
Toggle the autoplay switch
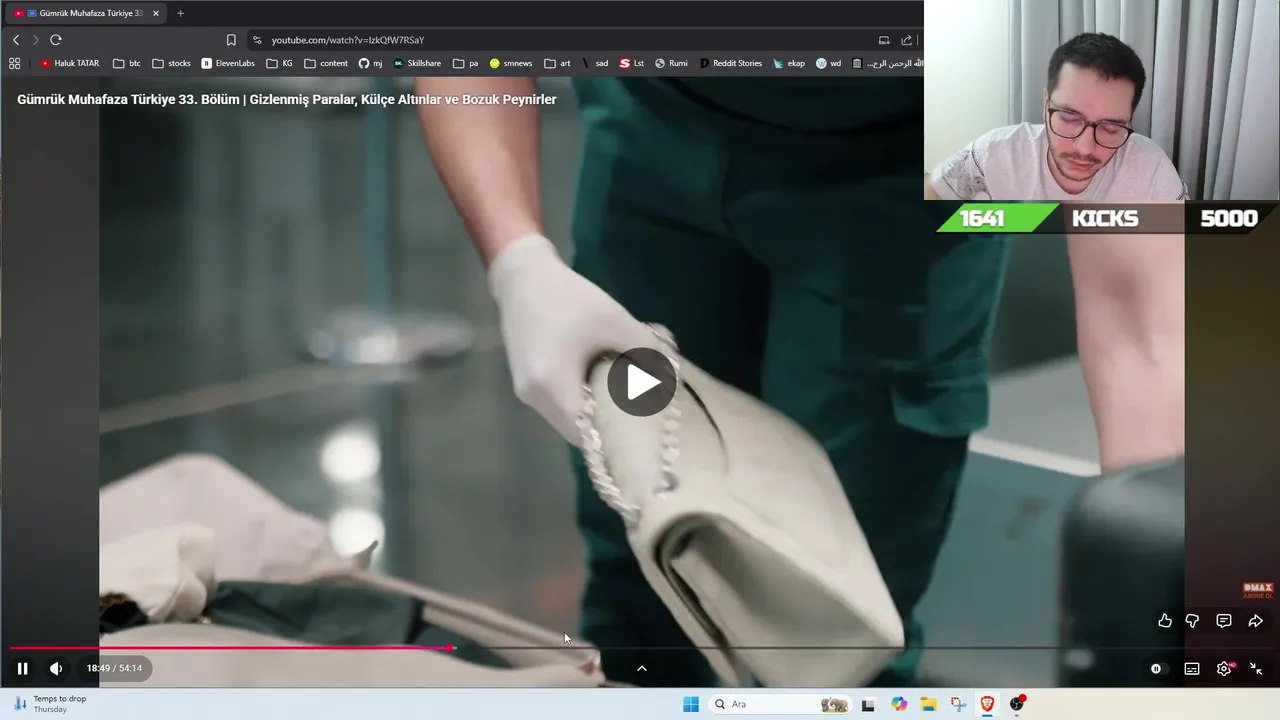pyautogui.click(x=1156, y=669)
